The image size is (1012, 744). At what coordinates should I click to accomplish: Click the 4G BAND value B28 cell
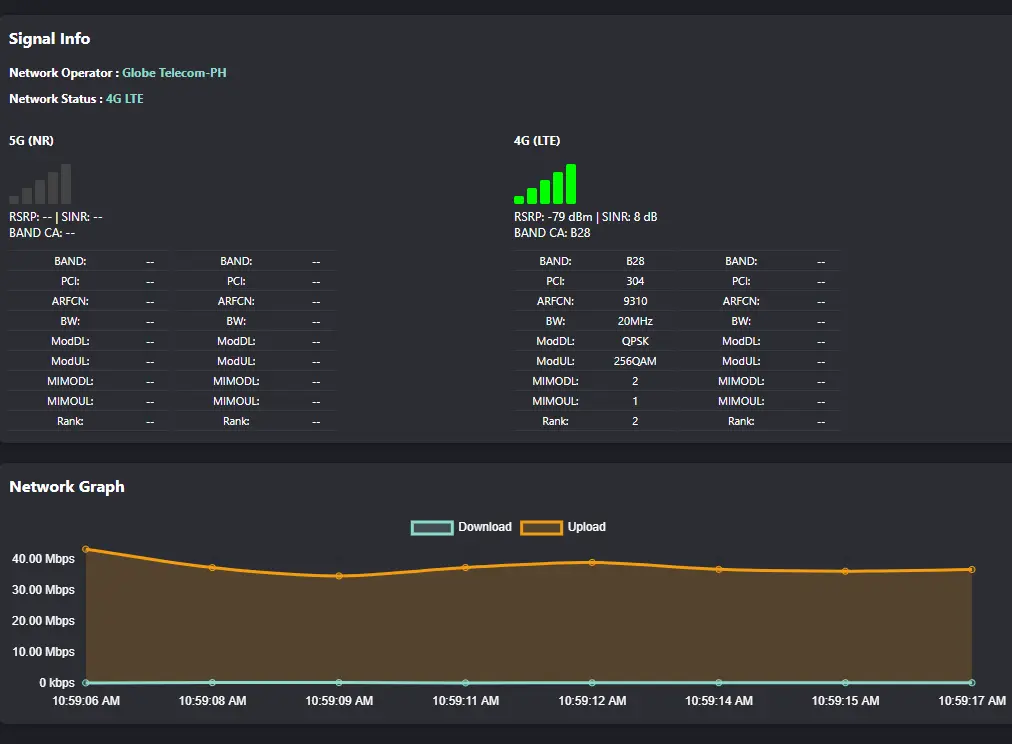point(635,261)
